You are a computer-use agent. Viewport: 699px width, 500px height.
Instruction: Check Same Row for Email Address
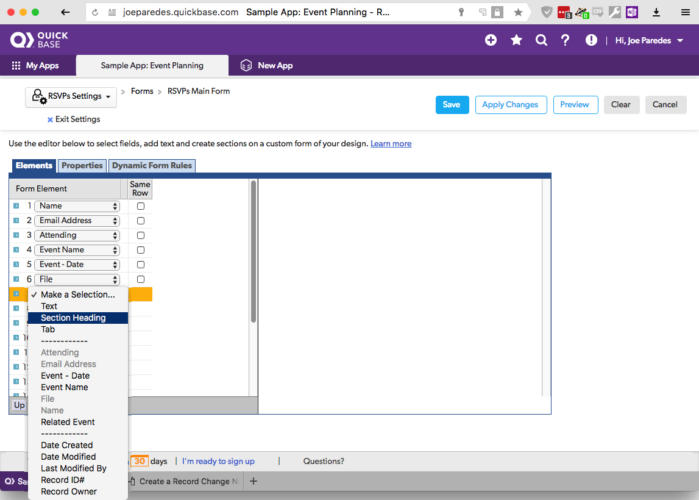[140, 221]
